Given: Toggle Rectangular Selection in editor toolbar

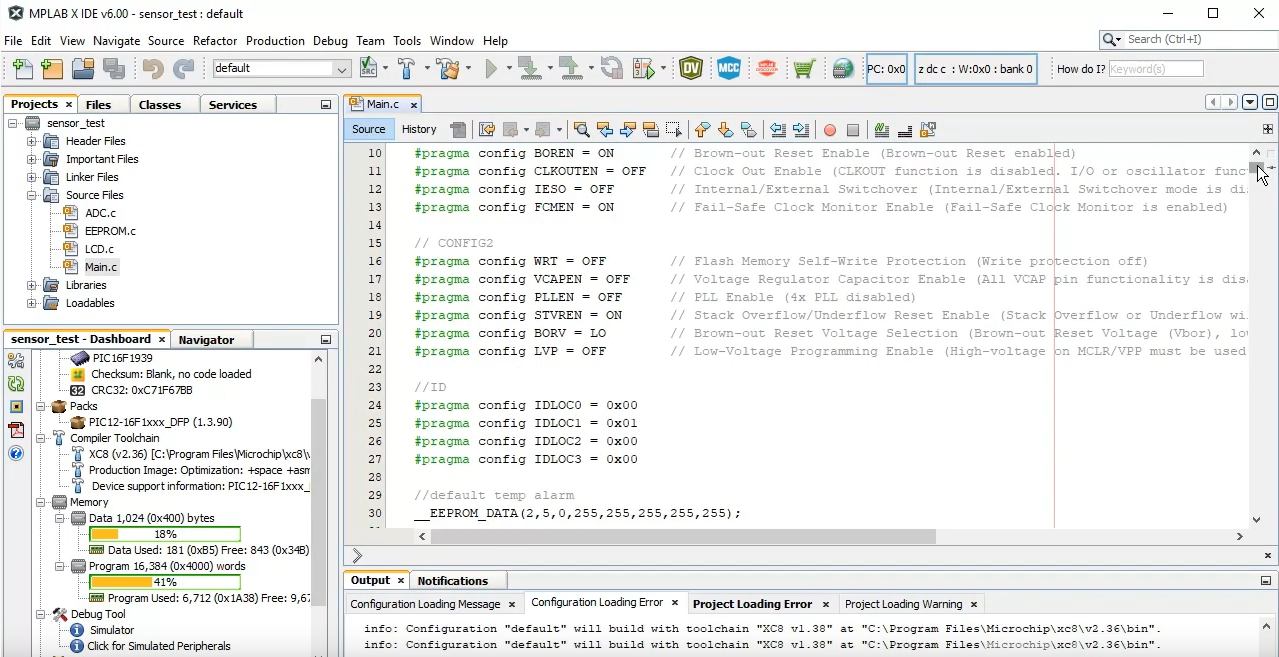Looking at the screenshot, I should click(674, 130).
